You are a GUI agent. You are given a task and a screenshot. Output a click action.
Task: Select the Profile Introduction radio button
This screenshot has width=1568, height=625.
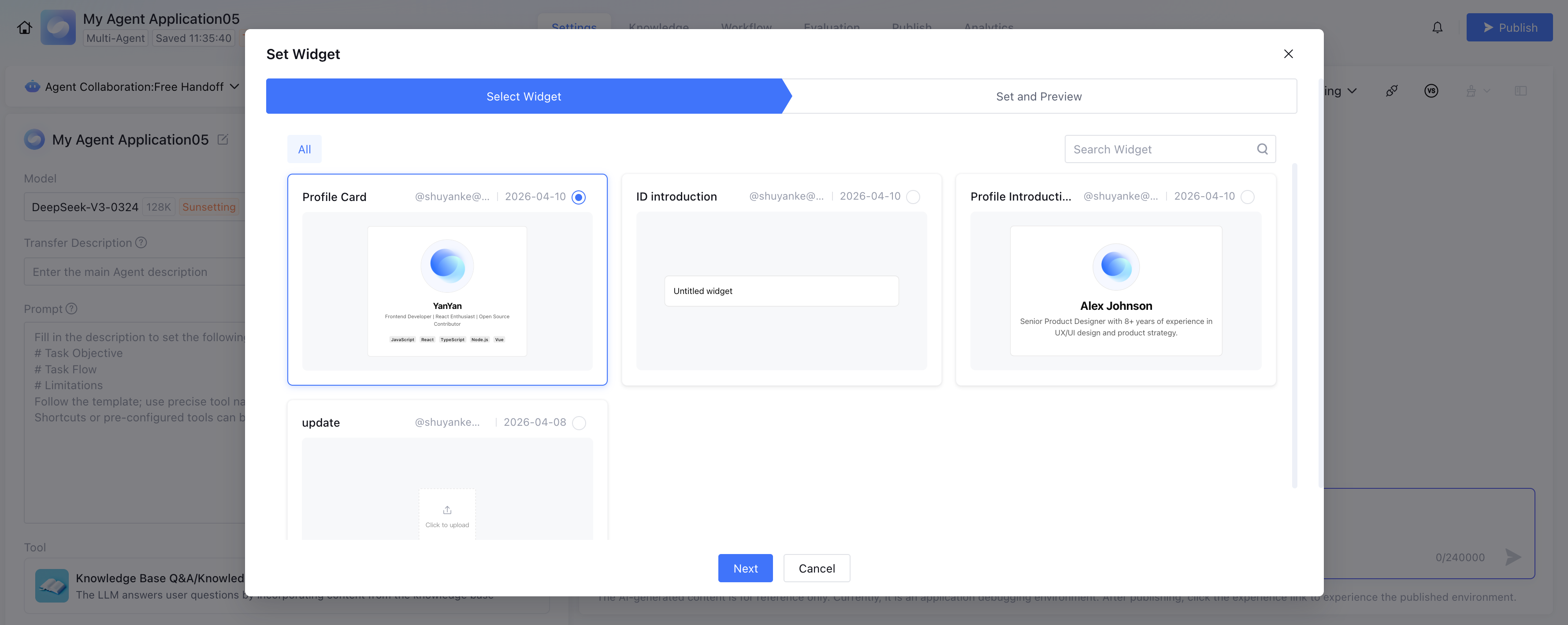point(1247,197)
